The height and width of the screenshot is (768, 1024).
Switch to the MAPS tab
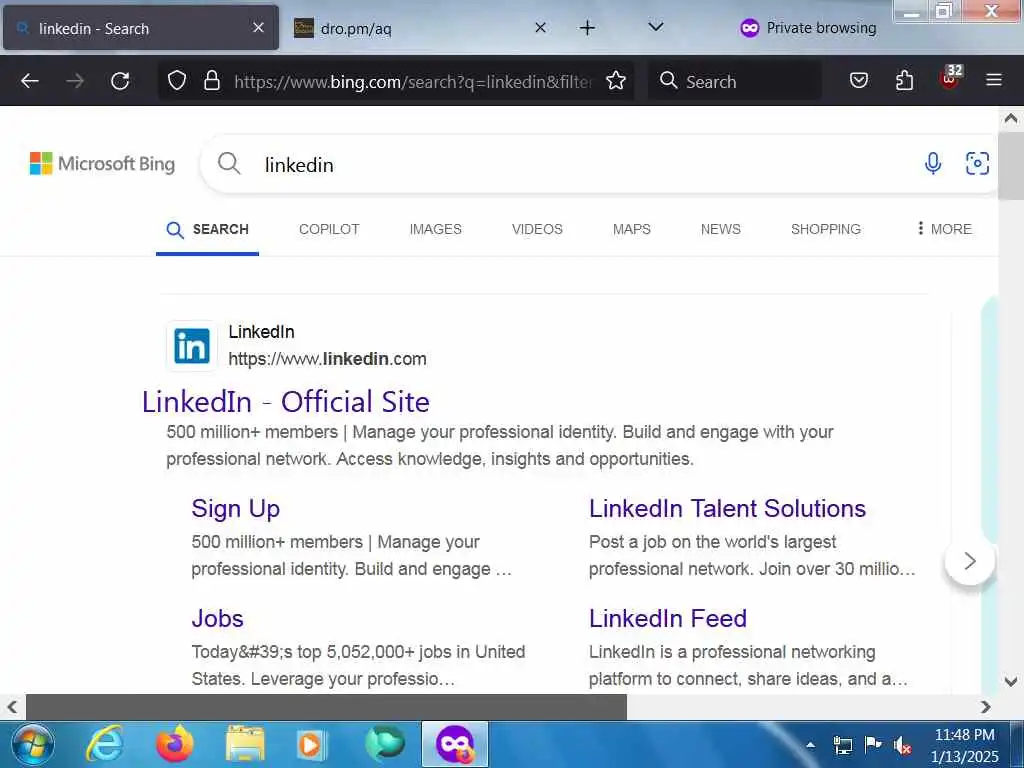click(632, 229)
